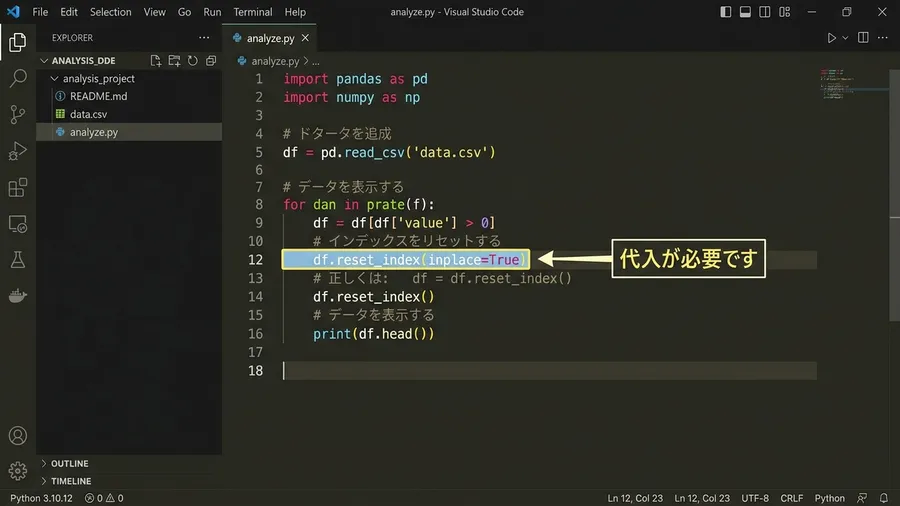Toggle the primary side bar
Viewport: 900px width, 506px height.
point(726,11)
